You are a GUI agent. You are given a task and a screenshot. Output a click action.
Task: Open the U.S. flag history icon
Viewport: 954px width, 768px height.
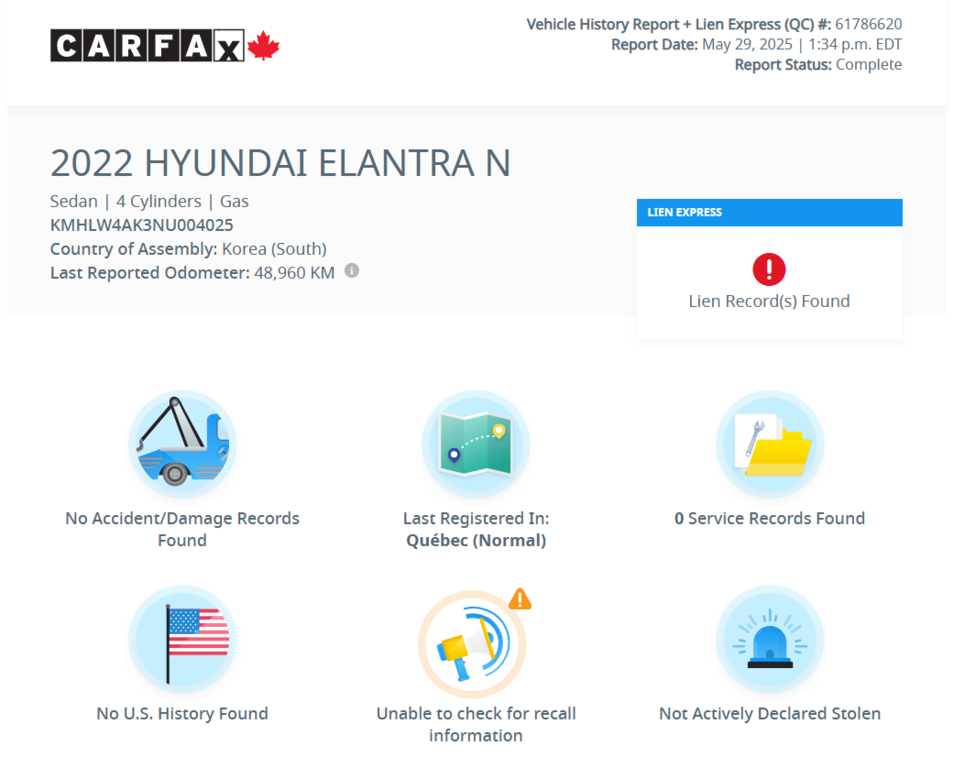click(x=183, y=640)
